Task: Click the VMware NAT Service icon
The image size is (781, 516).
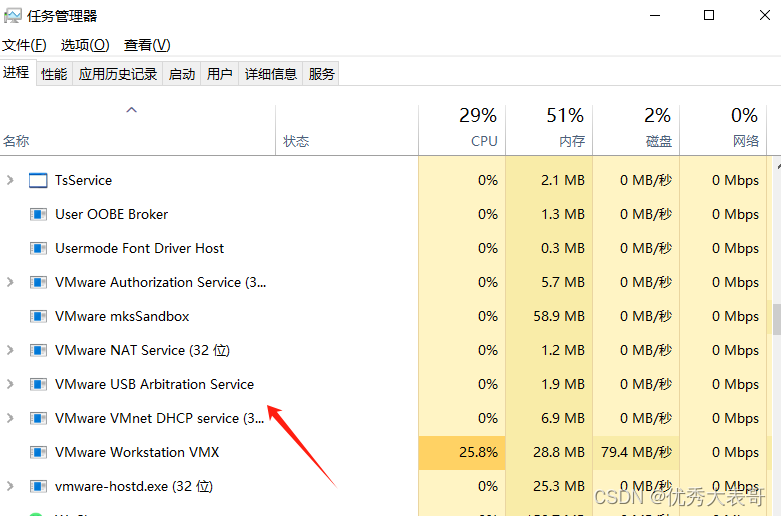Action: click(38, 350)
